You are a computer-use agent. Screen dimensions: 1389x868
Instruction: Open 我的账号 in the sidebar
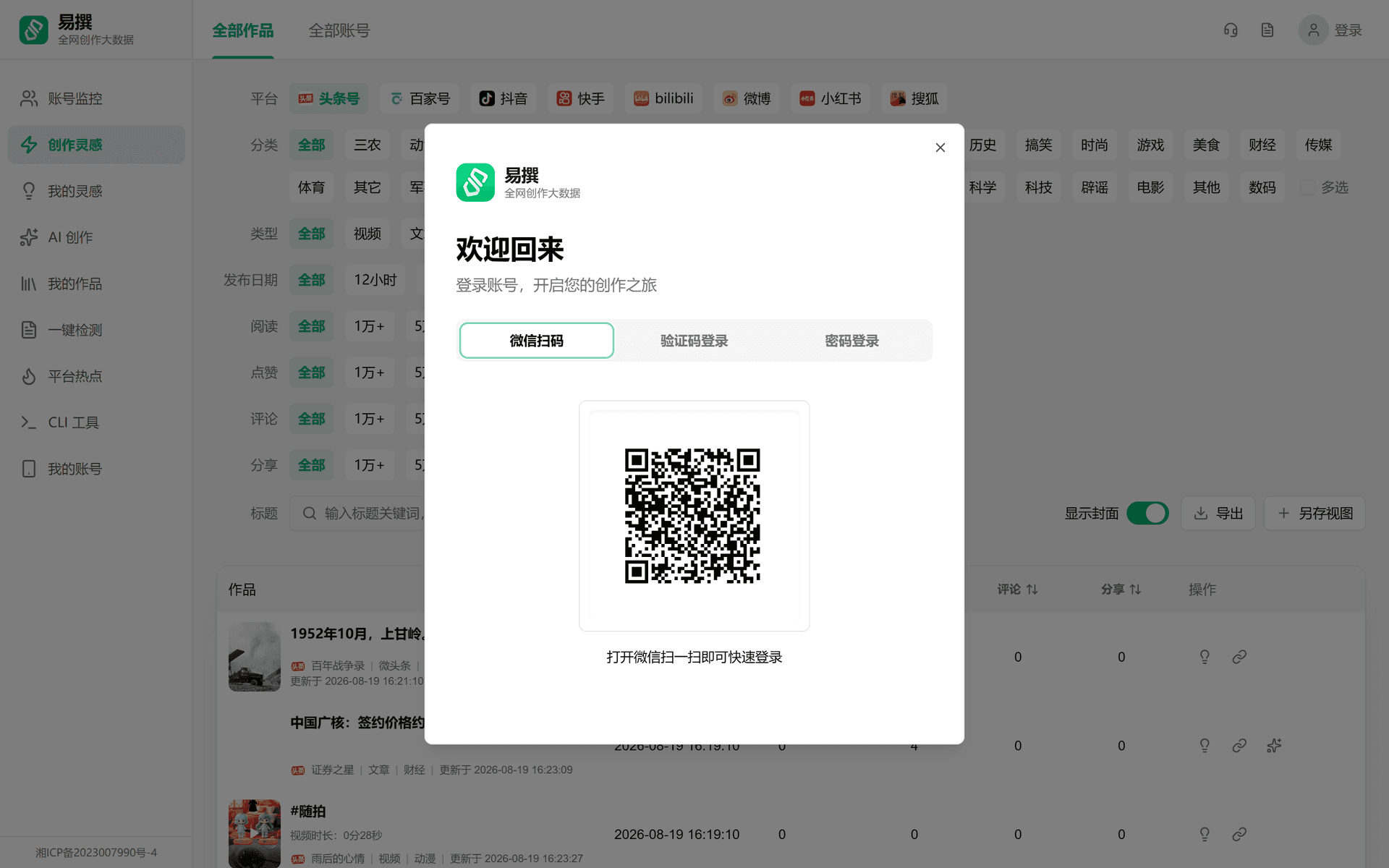pyautogui.click(x=96, y=469)
